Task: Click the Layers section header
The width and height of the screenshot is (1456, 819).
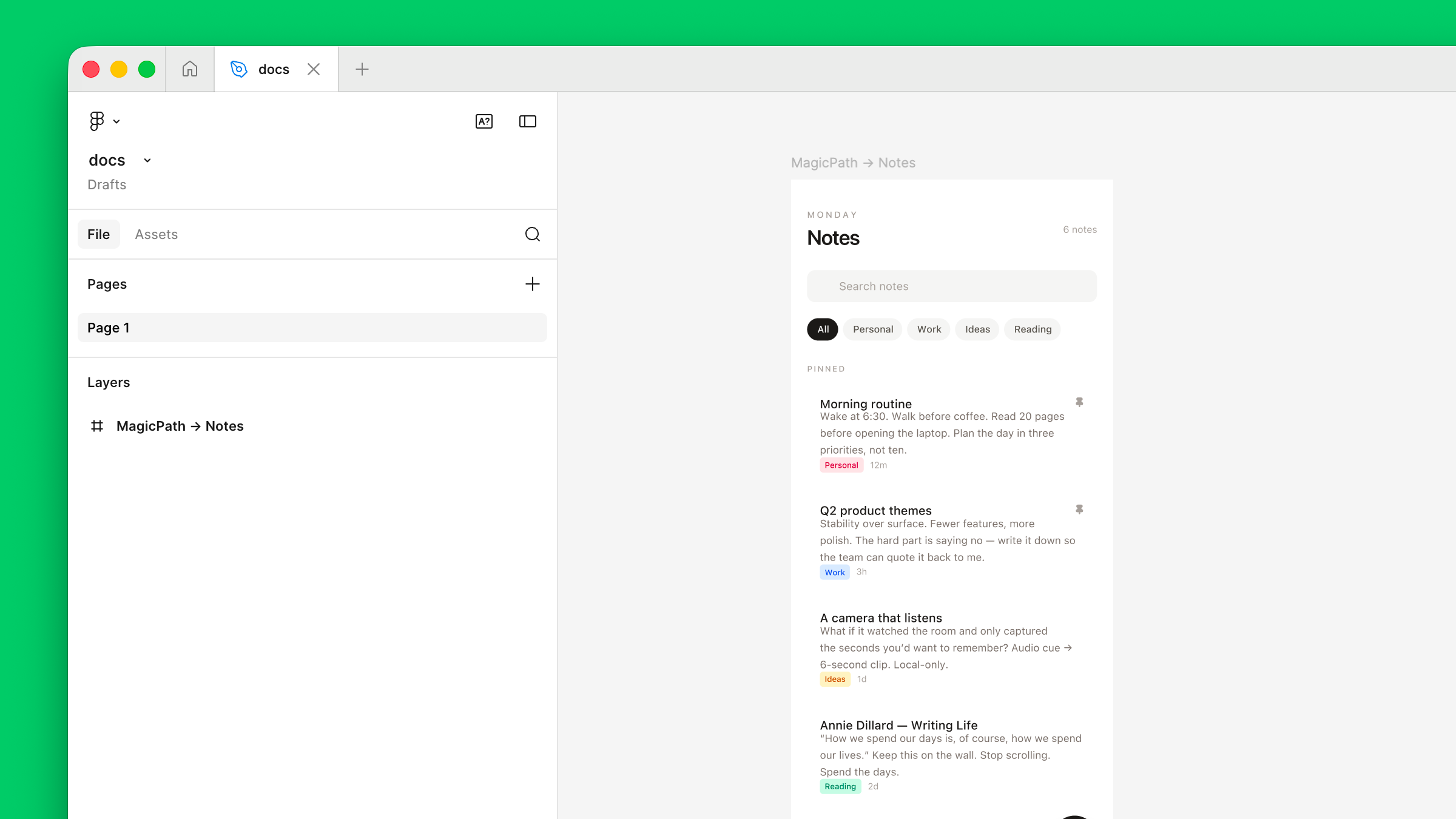Action: (109, 382)
